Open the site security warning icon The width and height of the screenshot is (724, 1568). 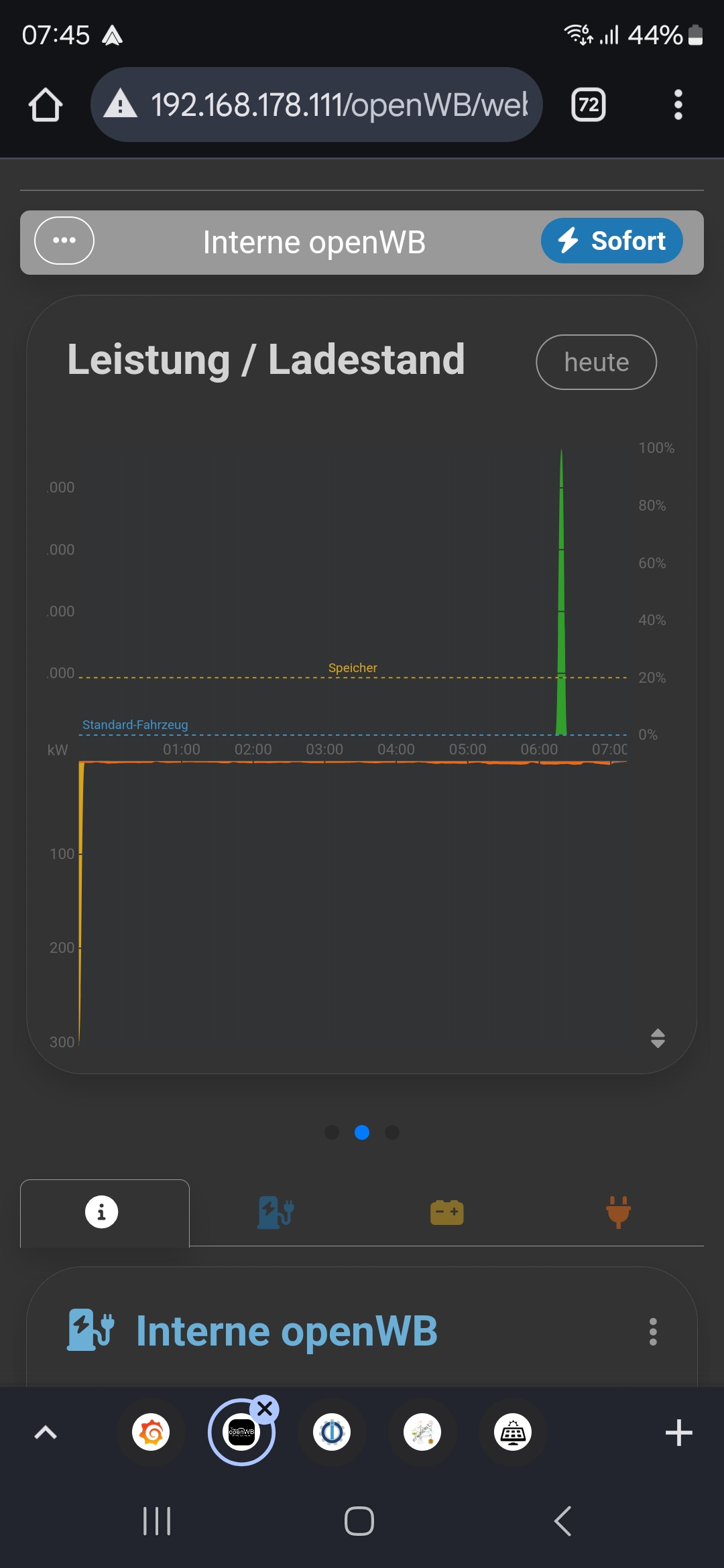click(121, 105)
